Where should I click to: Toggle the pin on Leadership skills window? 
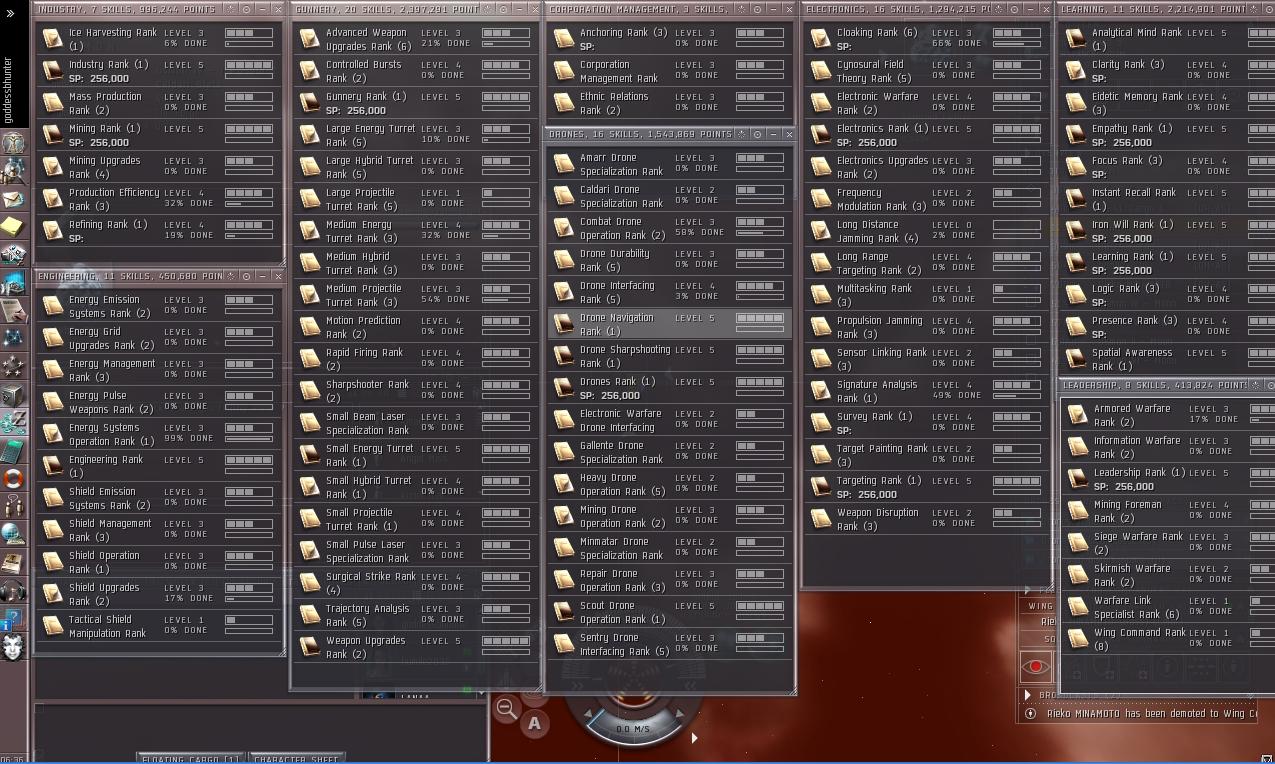1254,385
